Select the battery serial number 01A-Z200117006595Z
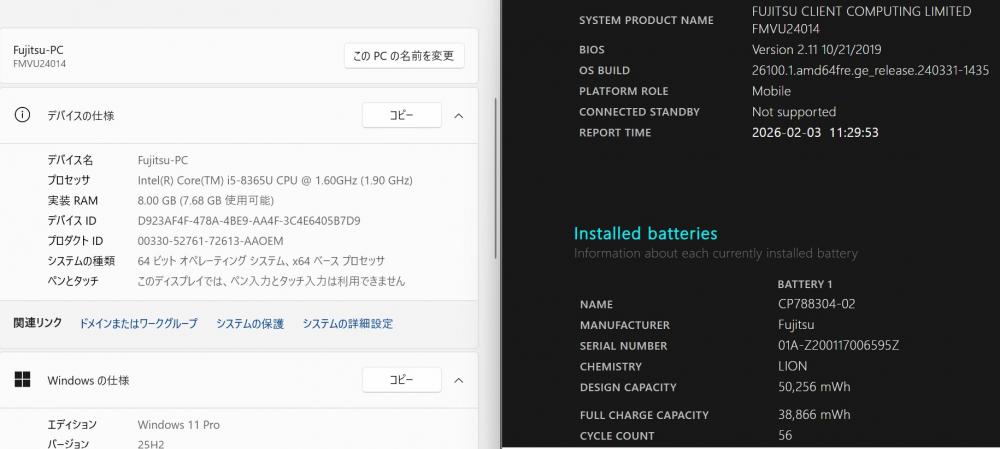1000x449 pixels. pyautogui.click(x=839, y=346)
